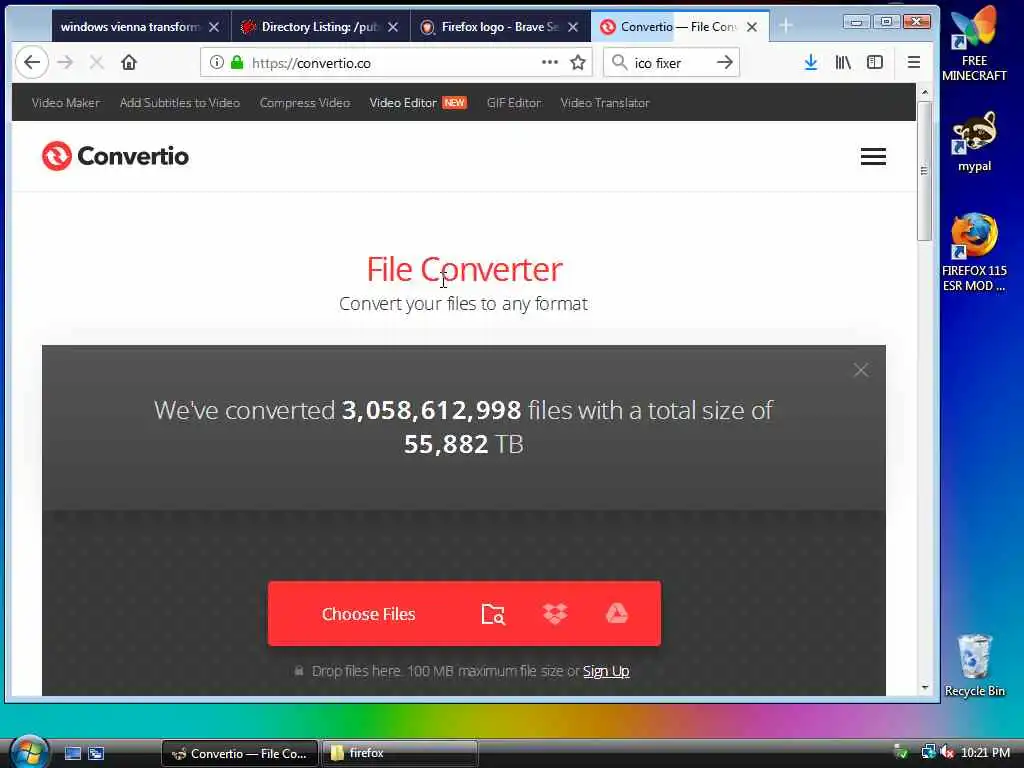Click the File Converter heading
Screen dimensions: 1024x768
[x=464, y=269]
